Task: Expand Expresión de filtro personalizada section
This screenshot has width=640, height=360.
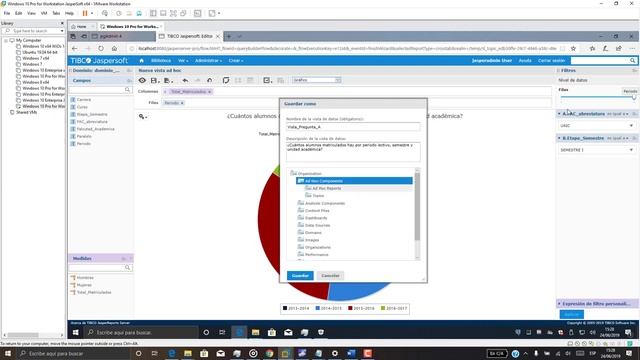Action: [560, 304]
